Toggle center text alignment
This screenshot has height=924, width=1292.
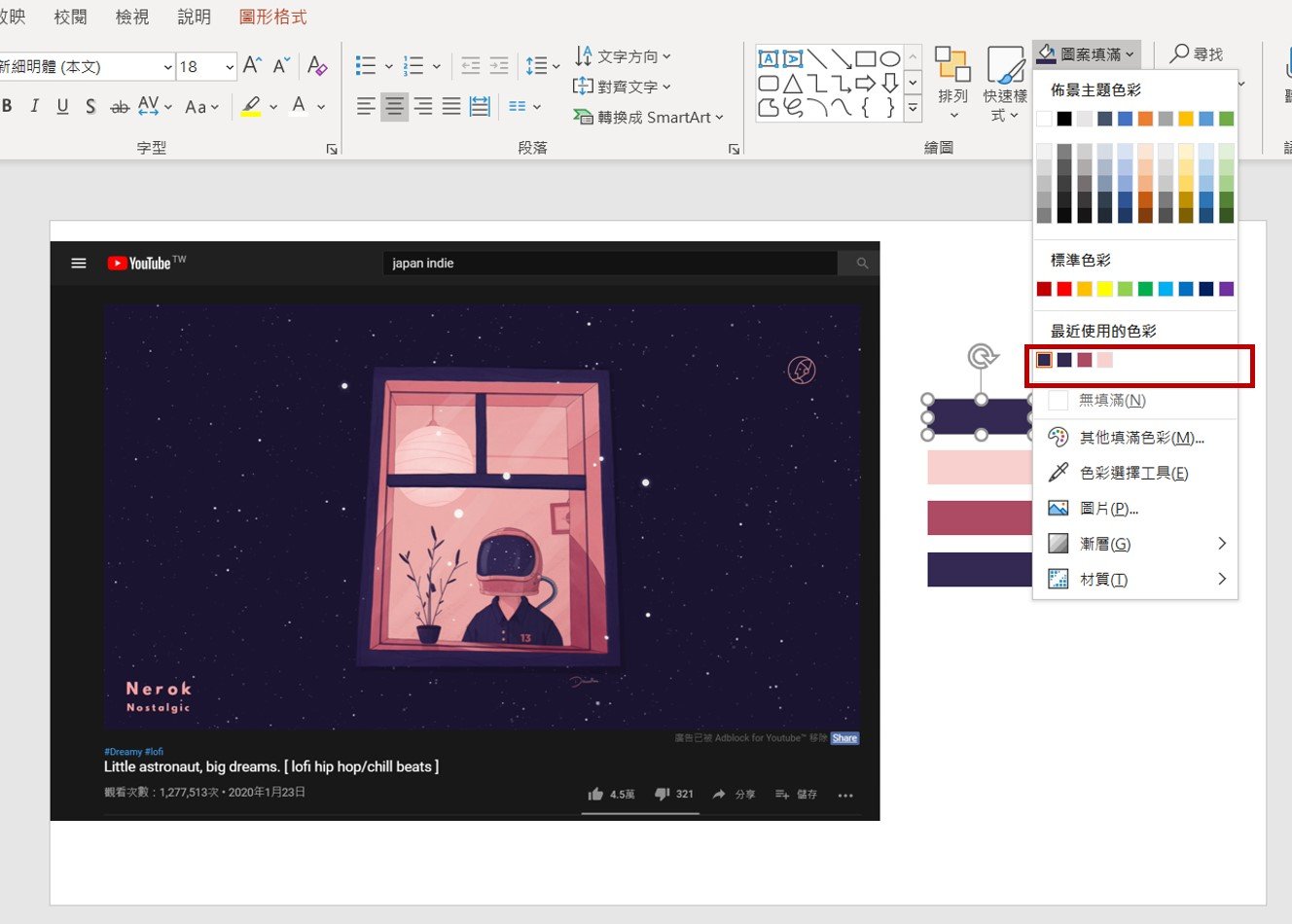coord(394,106)
